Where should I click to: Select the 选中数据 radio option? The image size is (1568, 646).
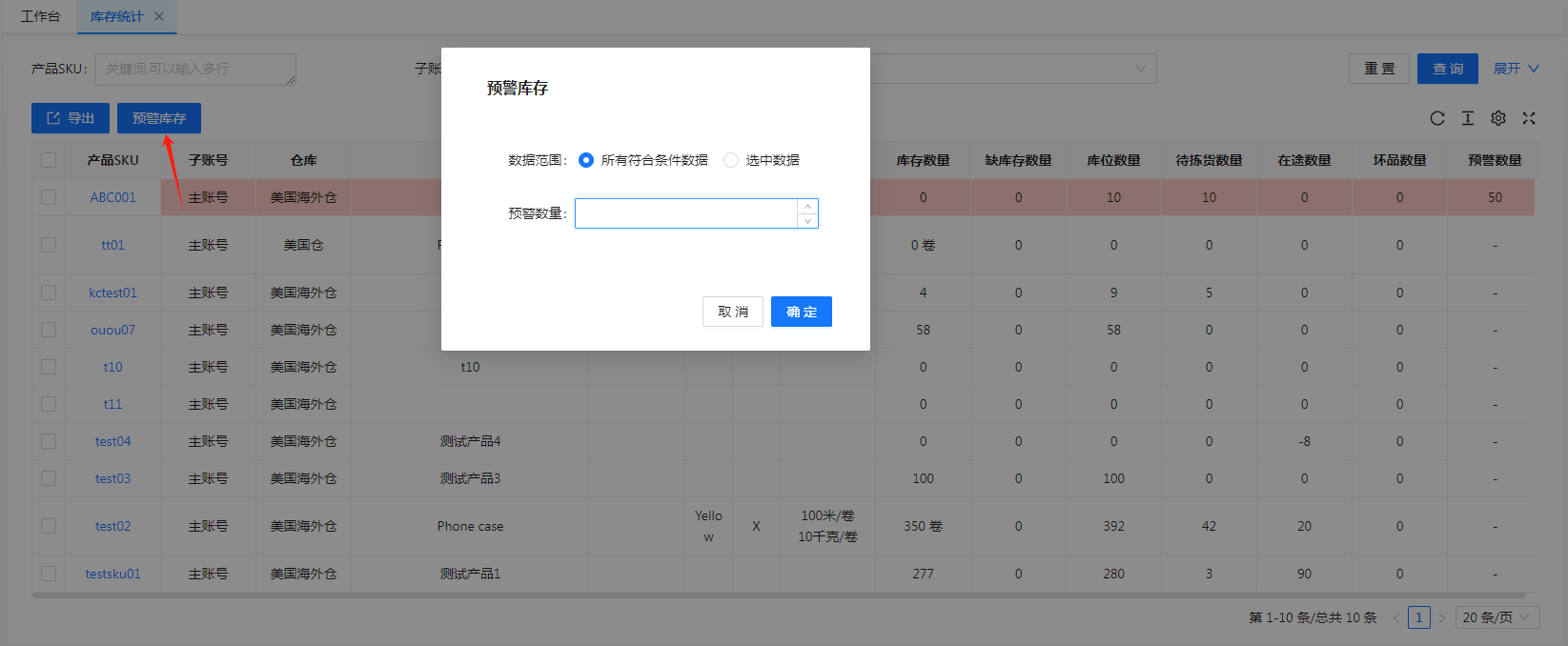click(731, 160)
